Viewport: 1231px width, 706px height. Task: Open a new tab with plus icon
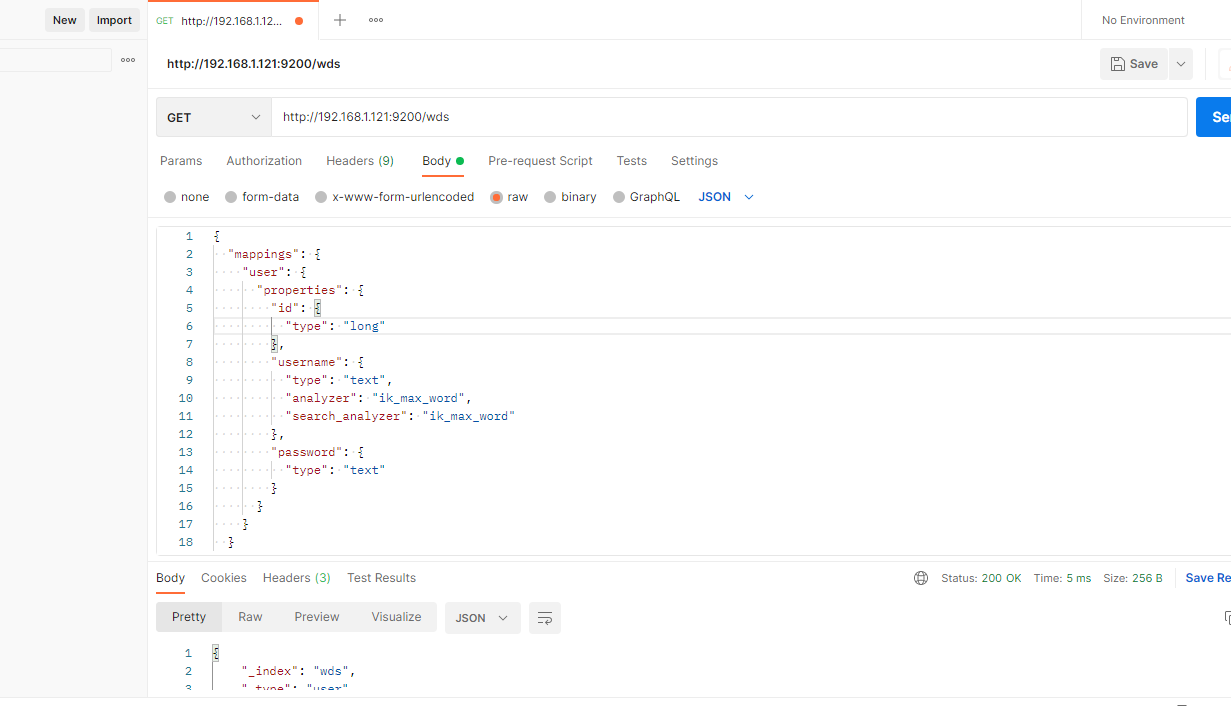(x=340, y=20)
